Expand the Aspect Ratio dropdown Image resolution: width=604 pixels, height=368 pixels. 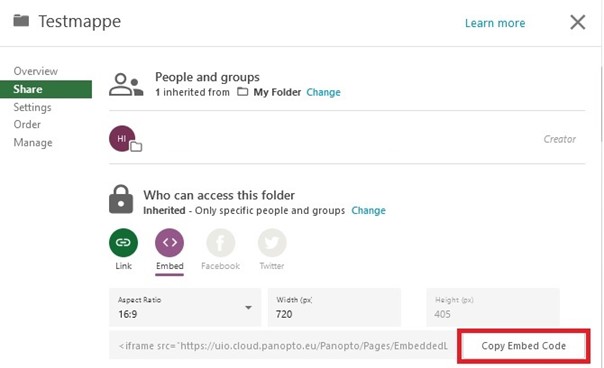185,307
